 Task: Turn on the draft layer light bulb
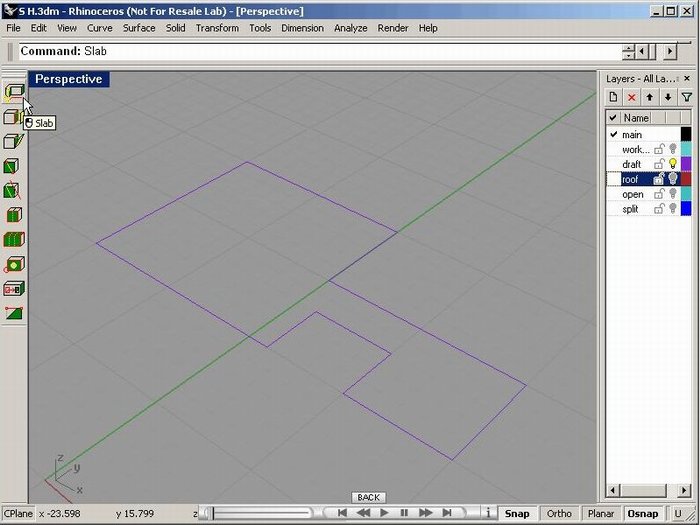click(x=673, y=164)
